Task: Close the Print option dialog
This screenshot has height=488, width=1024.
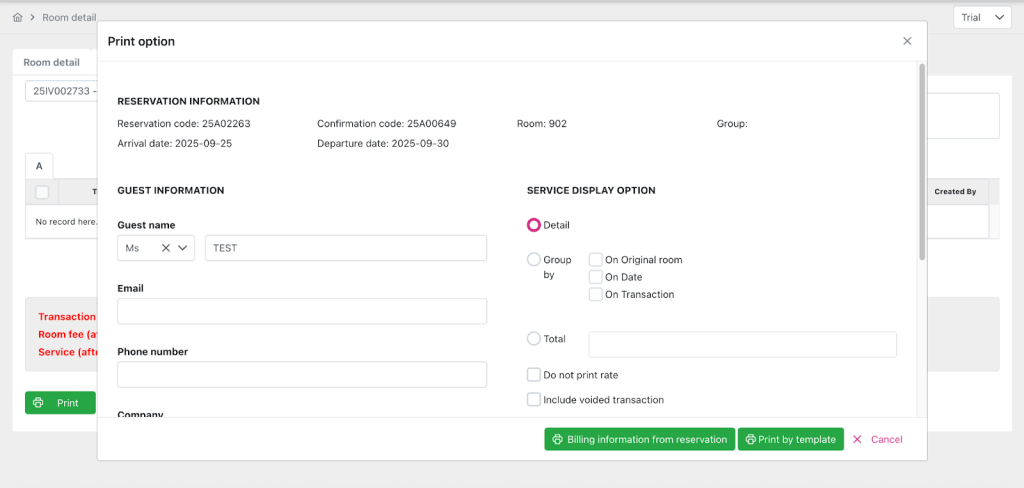Action: click(x=907, y=41)
